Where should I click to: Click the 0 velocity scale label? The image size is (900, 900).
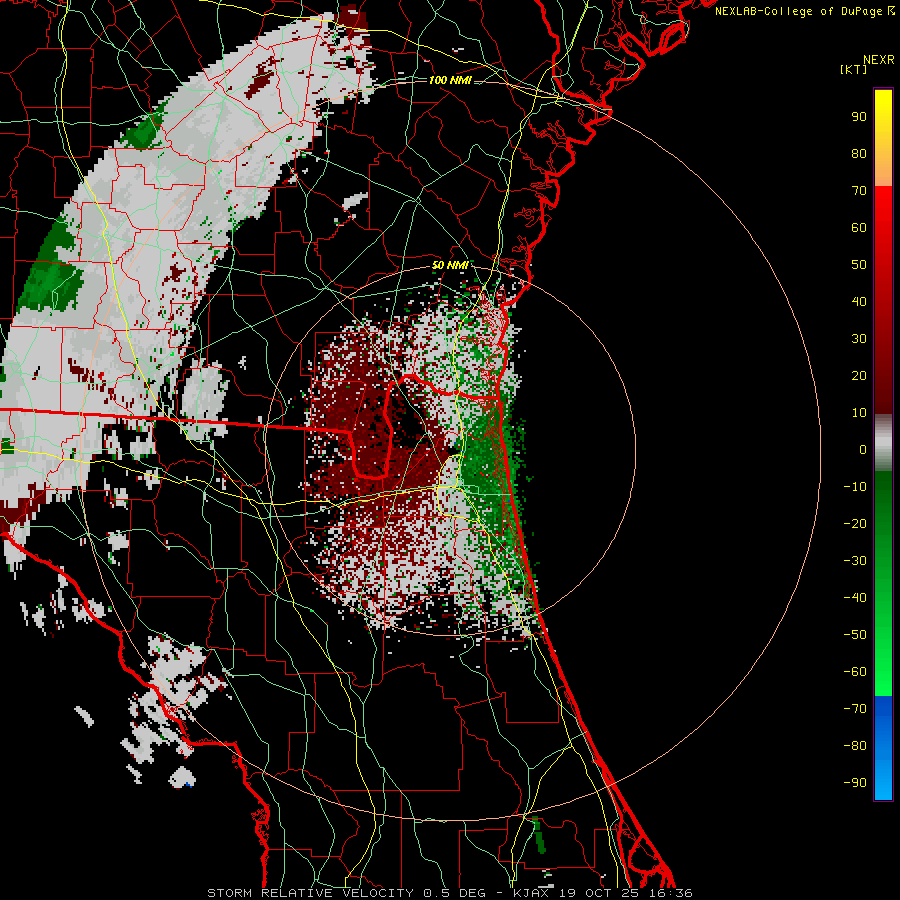click(863, 450)
